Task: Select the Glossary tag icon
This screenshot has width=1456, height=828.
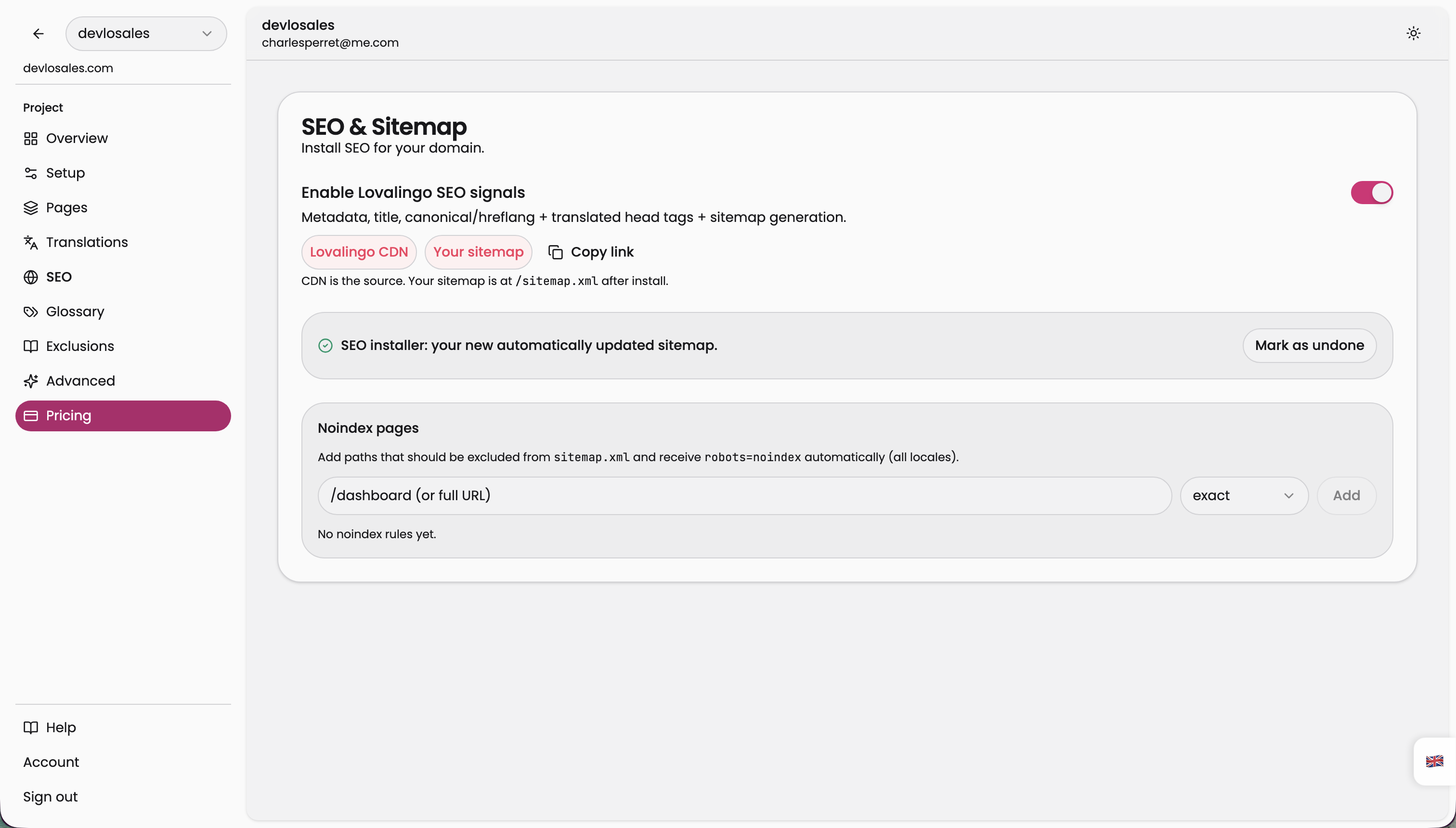Action: (31, 311)
